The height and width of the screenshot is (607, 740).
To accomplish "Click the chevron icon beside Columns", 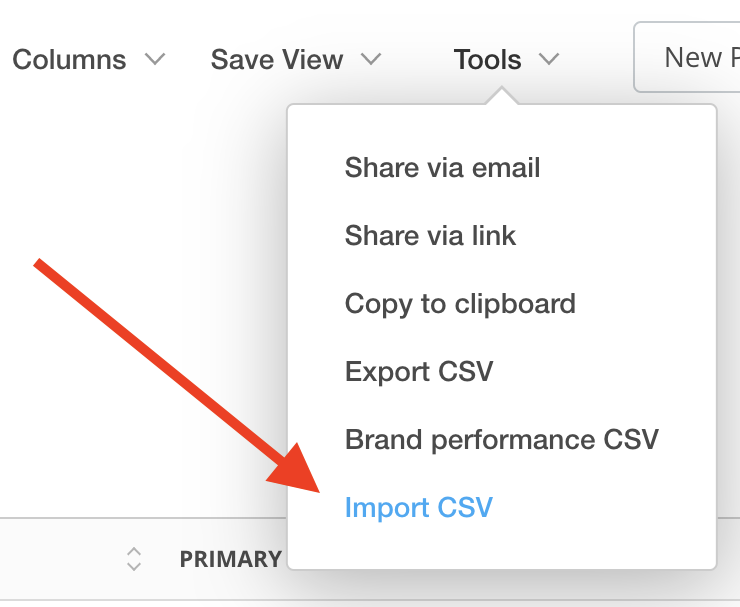I will (154, 59).
